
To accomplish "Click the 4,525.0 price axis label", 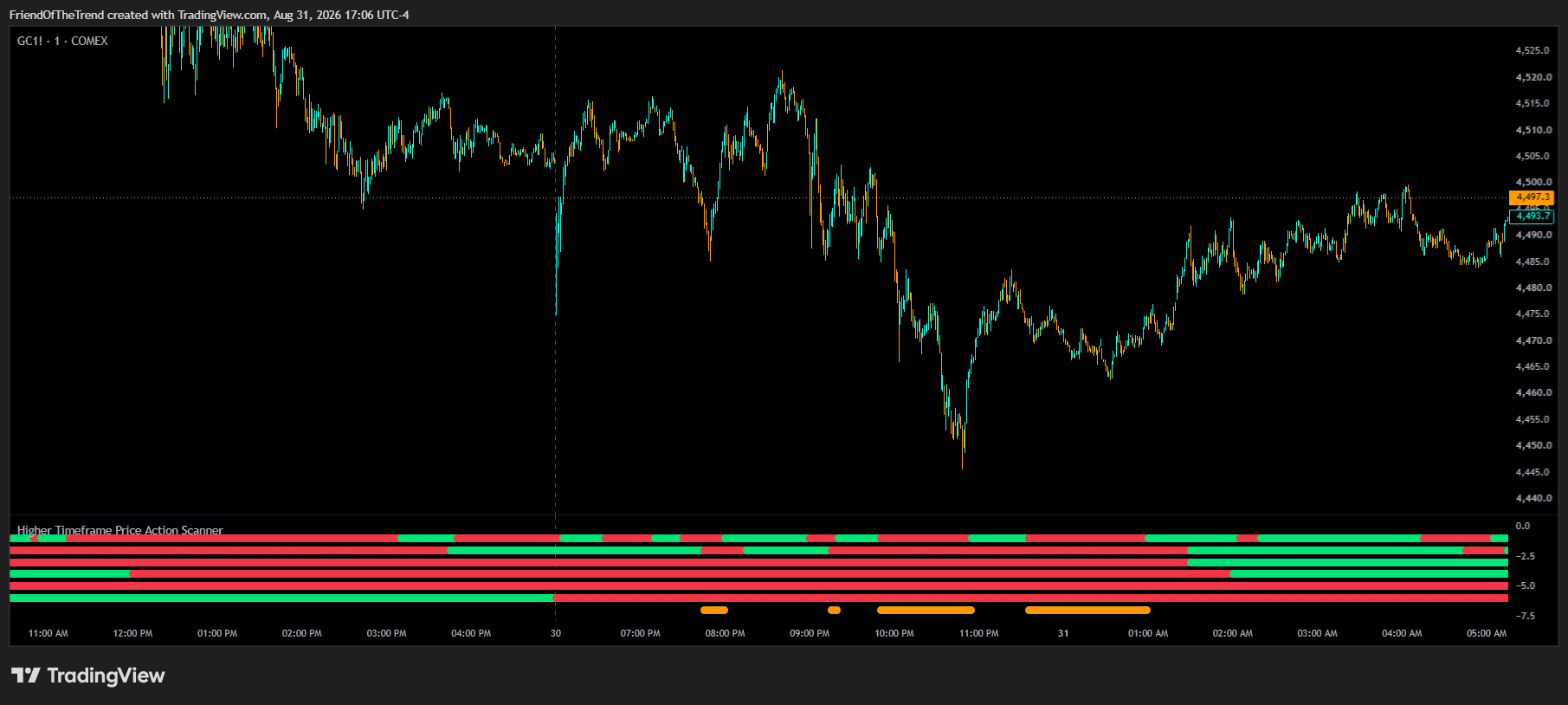I will (1533, 50).
